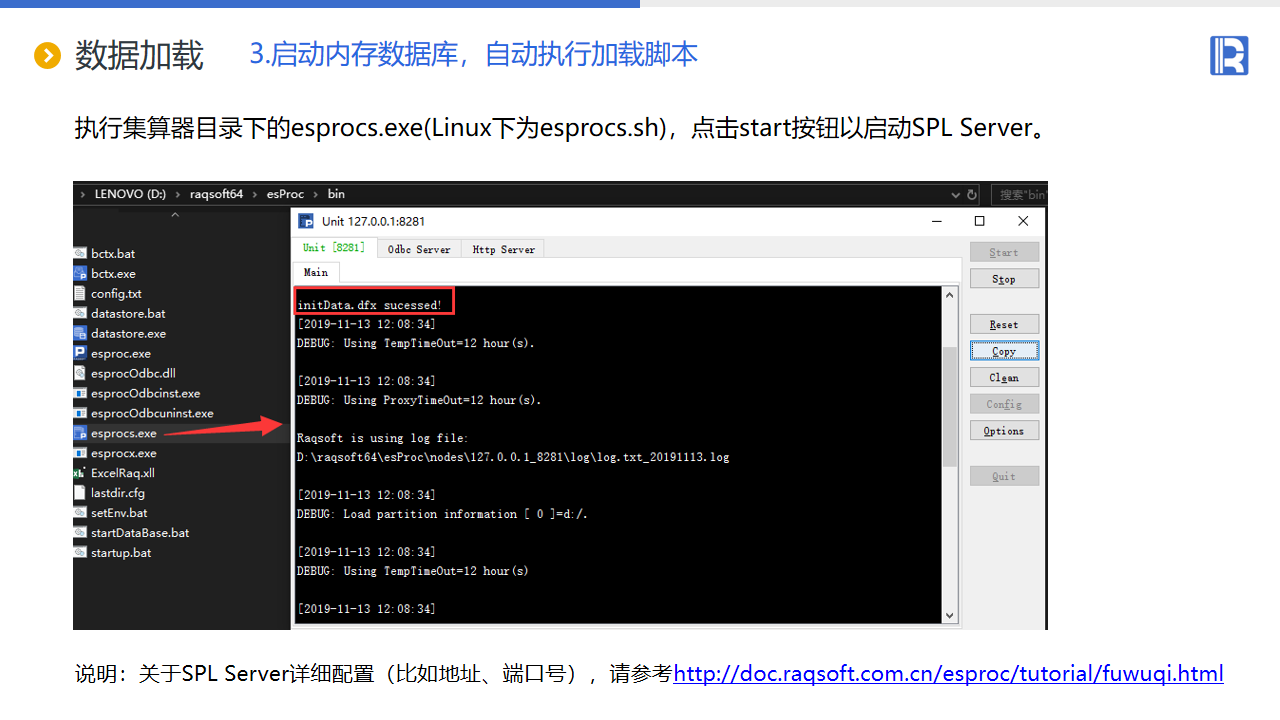Click the esproc.exe application icon
This screenshot has height=720, width=1280.
tap(80, 353)
